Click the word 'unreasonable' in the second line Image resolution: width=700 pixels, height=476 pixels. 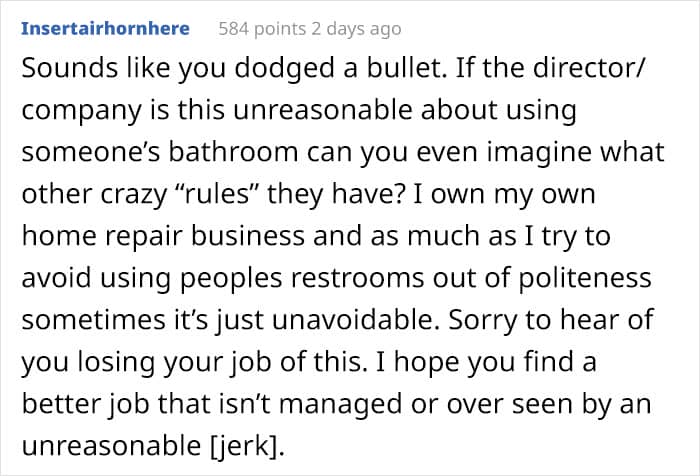311,111
